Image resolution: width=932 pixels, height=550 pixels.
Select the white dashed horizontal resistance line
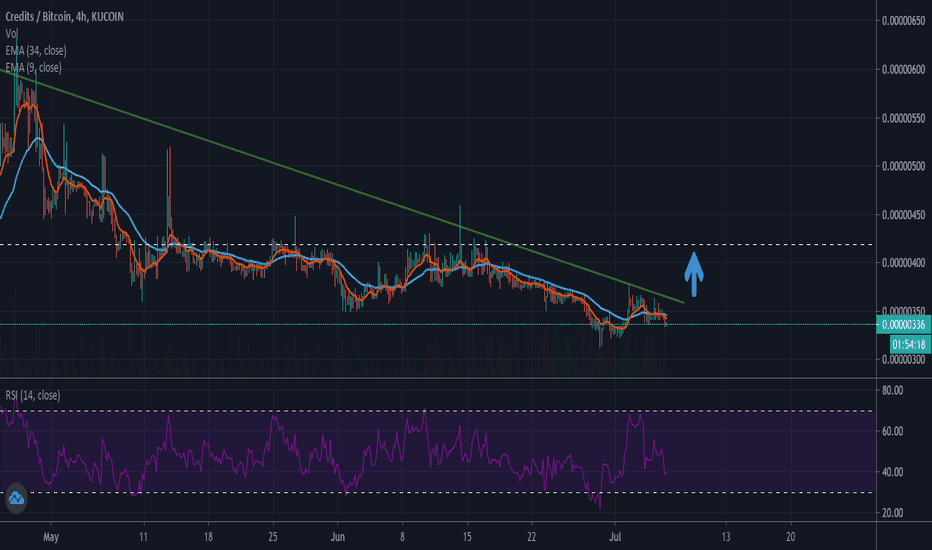point(437,244)
